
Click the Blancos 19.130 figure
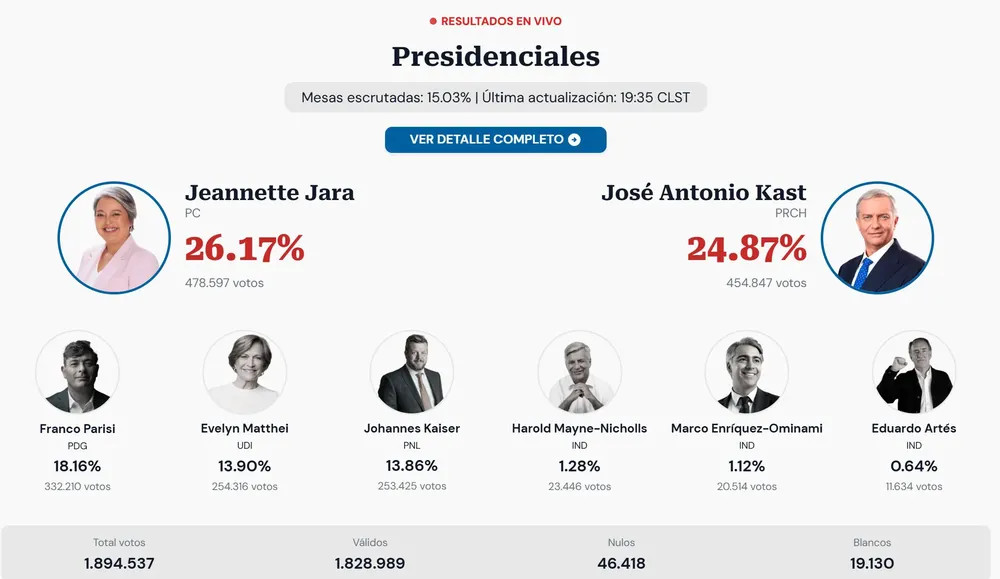pyautogui.click(x=869, y=563)
